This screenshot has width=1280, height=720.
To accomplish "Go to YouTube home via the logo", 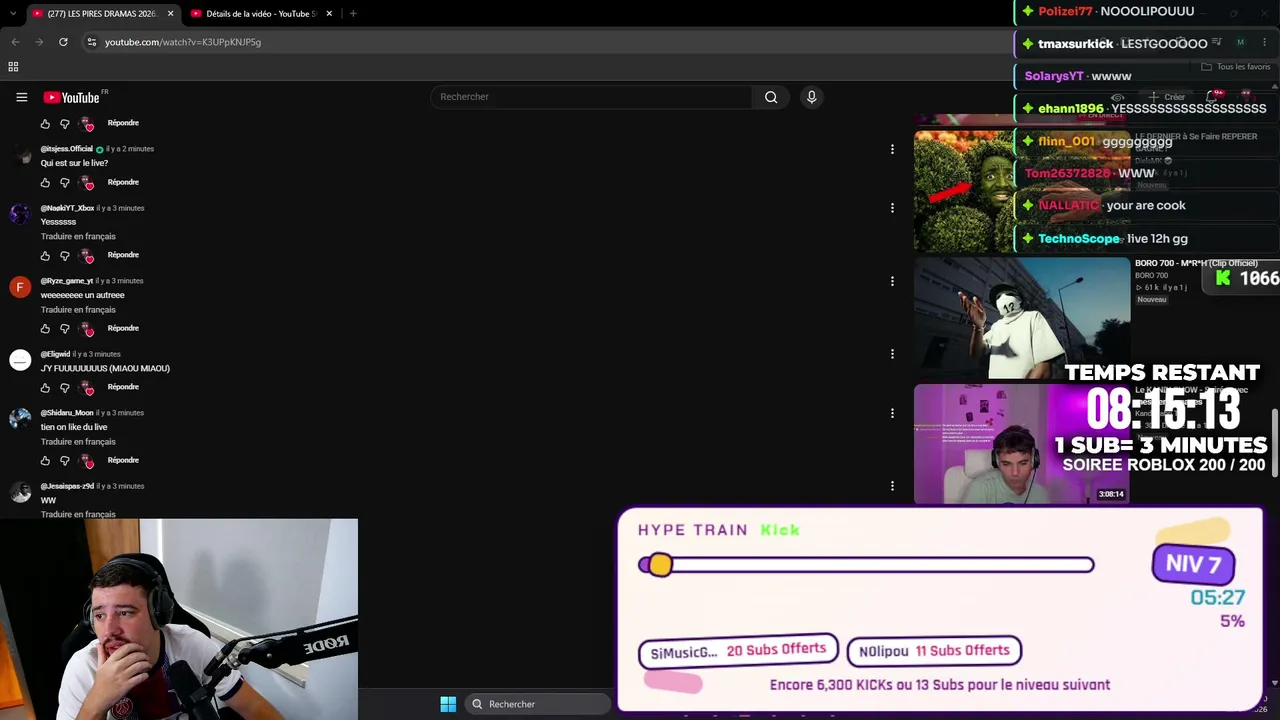I will [72, 97].
